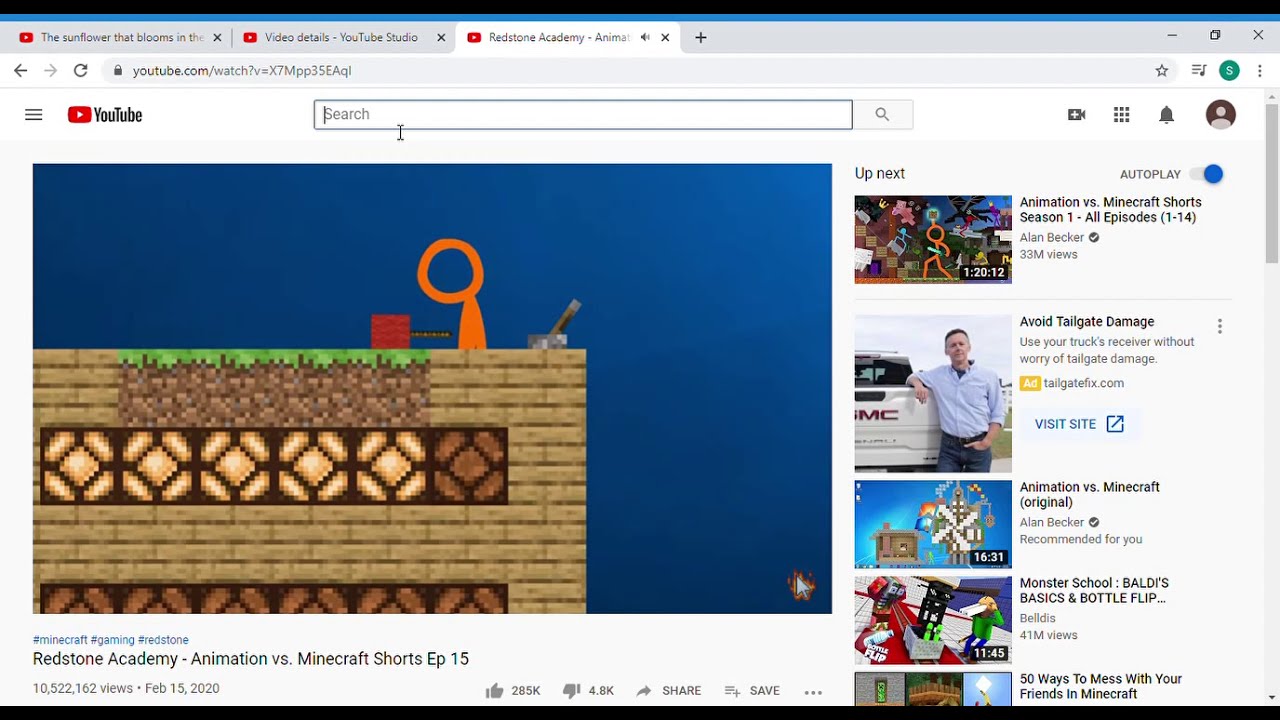Open 50 Ways To Mess With Your Friends title
The image size is (1280, 720).
tap(1101, 687)
